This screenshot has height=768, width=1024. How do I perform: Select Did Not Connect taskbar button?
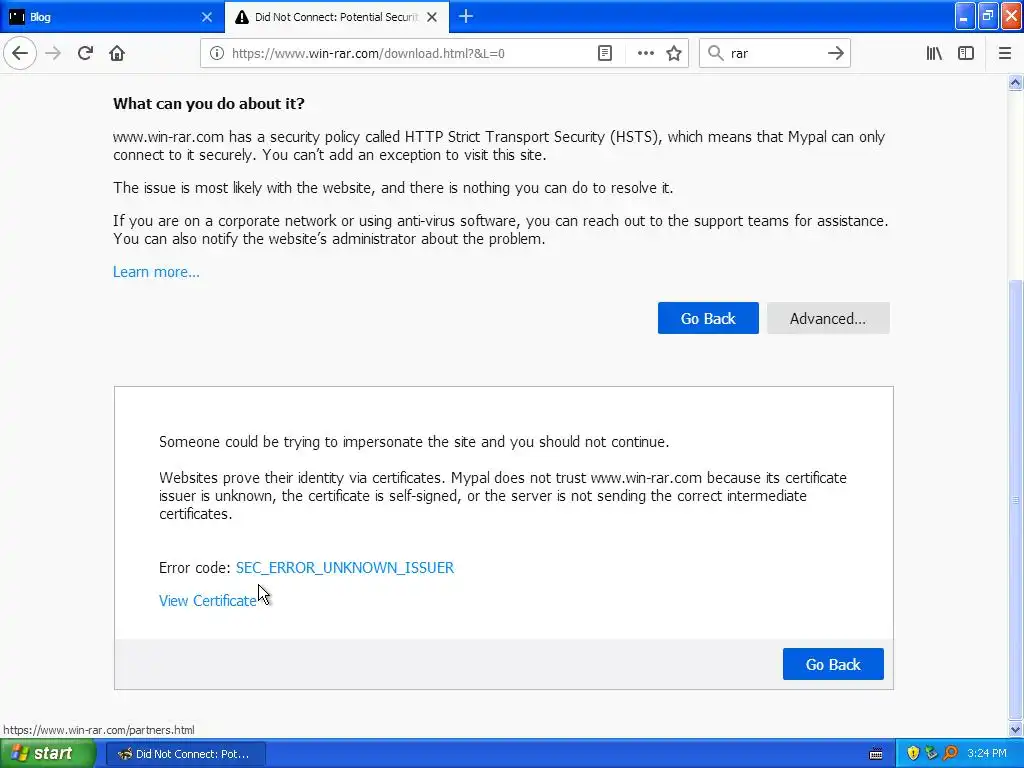tap(185, 754)
